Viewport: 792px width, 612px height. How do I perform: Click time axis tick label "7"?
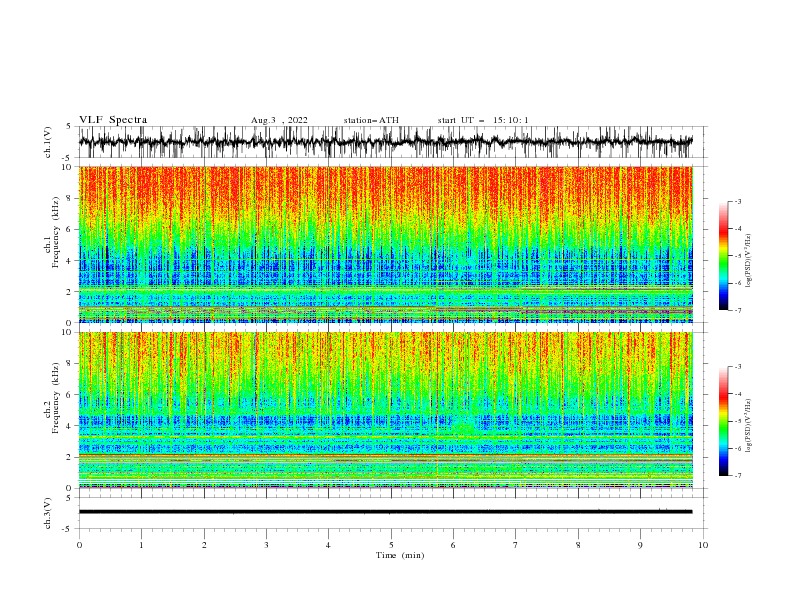[516, 545]
